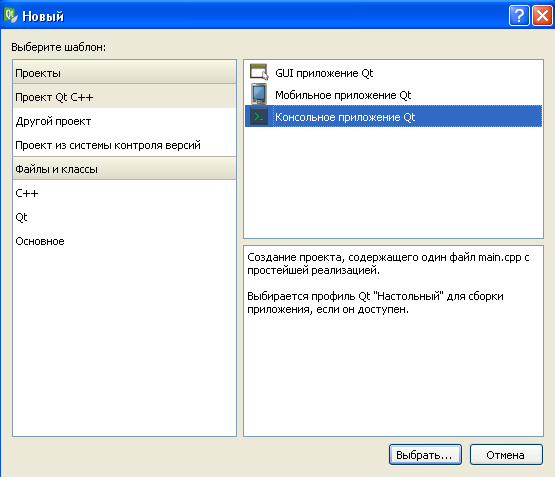The image size is (555, 477).
Task: Click the Qt logo in title bar
Action: click(x=10, y=15)
